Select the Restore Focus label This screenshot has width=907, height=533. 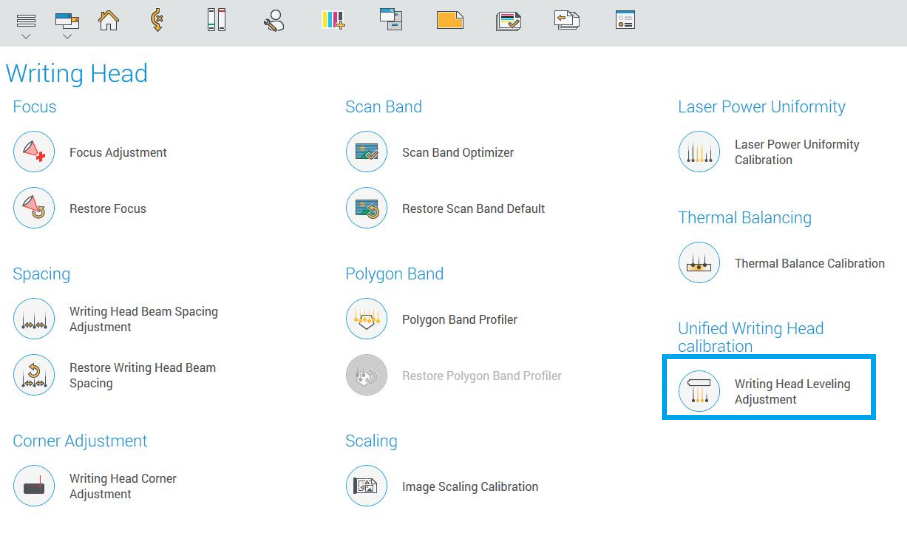pos(108,209)
